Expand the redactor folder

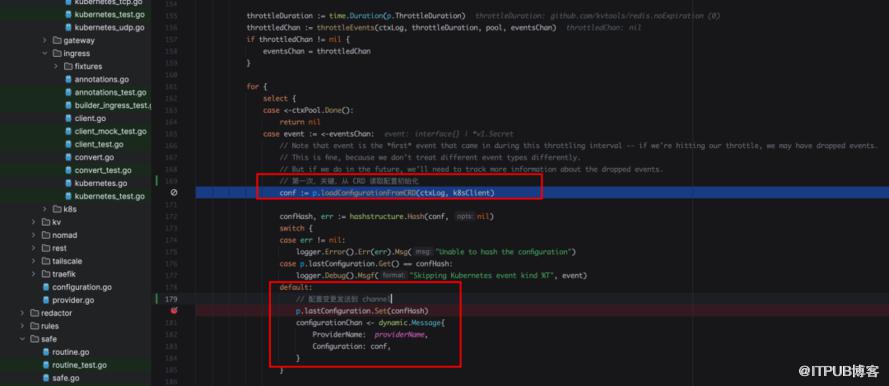point(22,313)
